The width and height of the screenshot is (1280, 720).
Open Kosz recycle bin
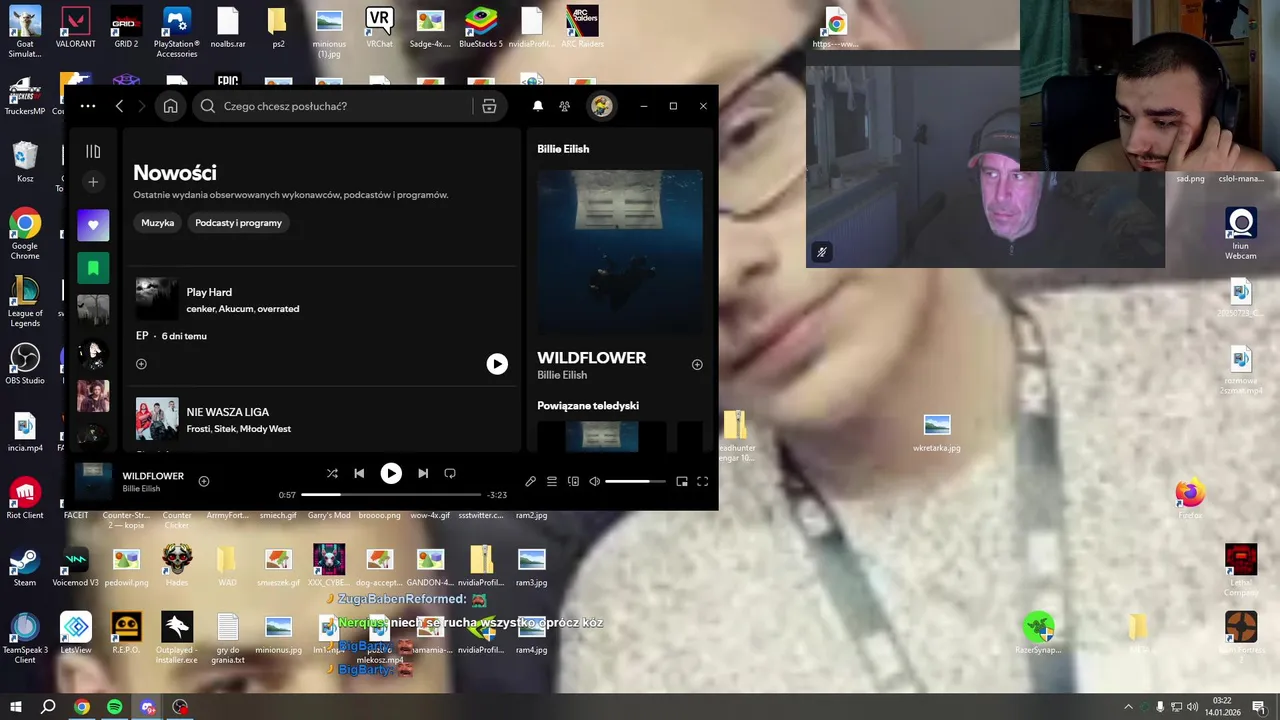(25, 162)
